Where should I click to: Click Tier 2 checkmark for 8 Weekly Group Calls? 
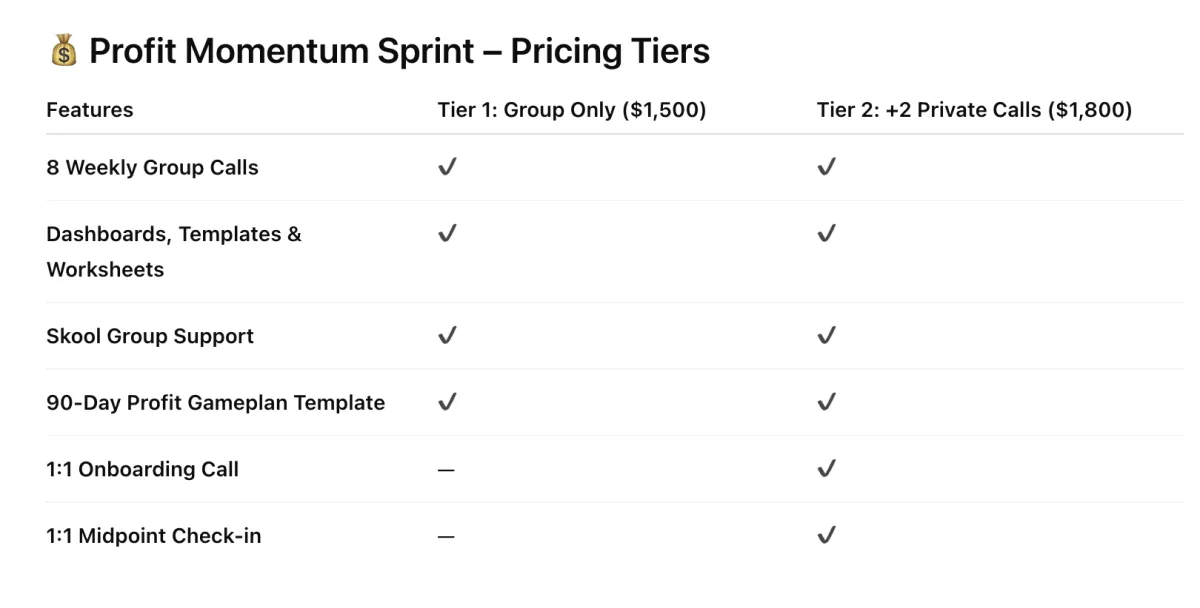826,167
